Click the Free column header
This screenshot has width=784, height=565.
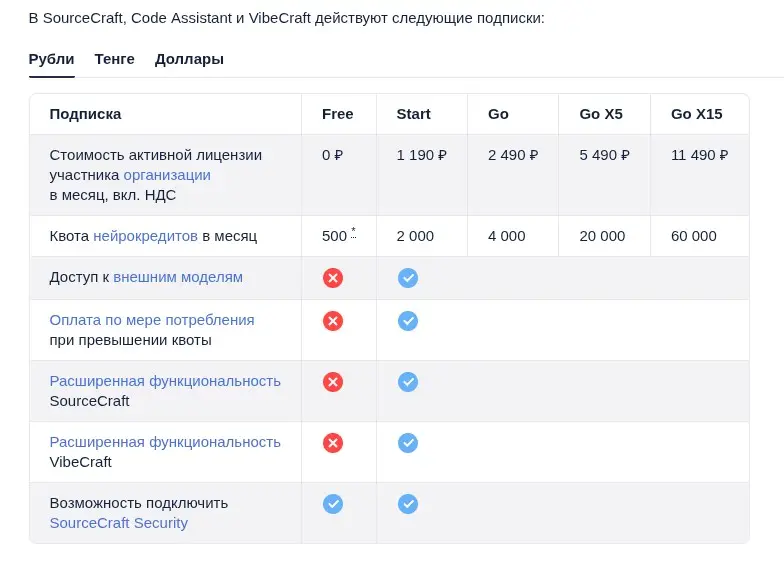pos(338,114)
